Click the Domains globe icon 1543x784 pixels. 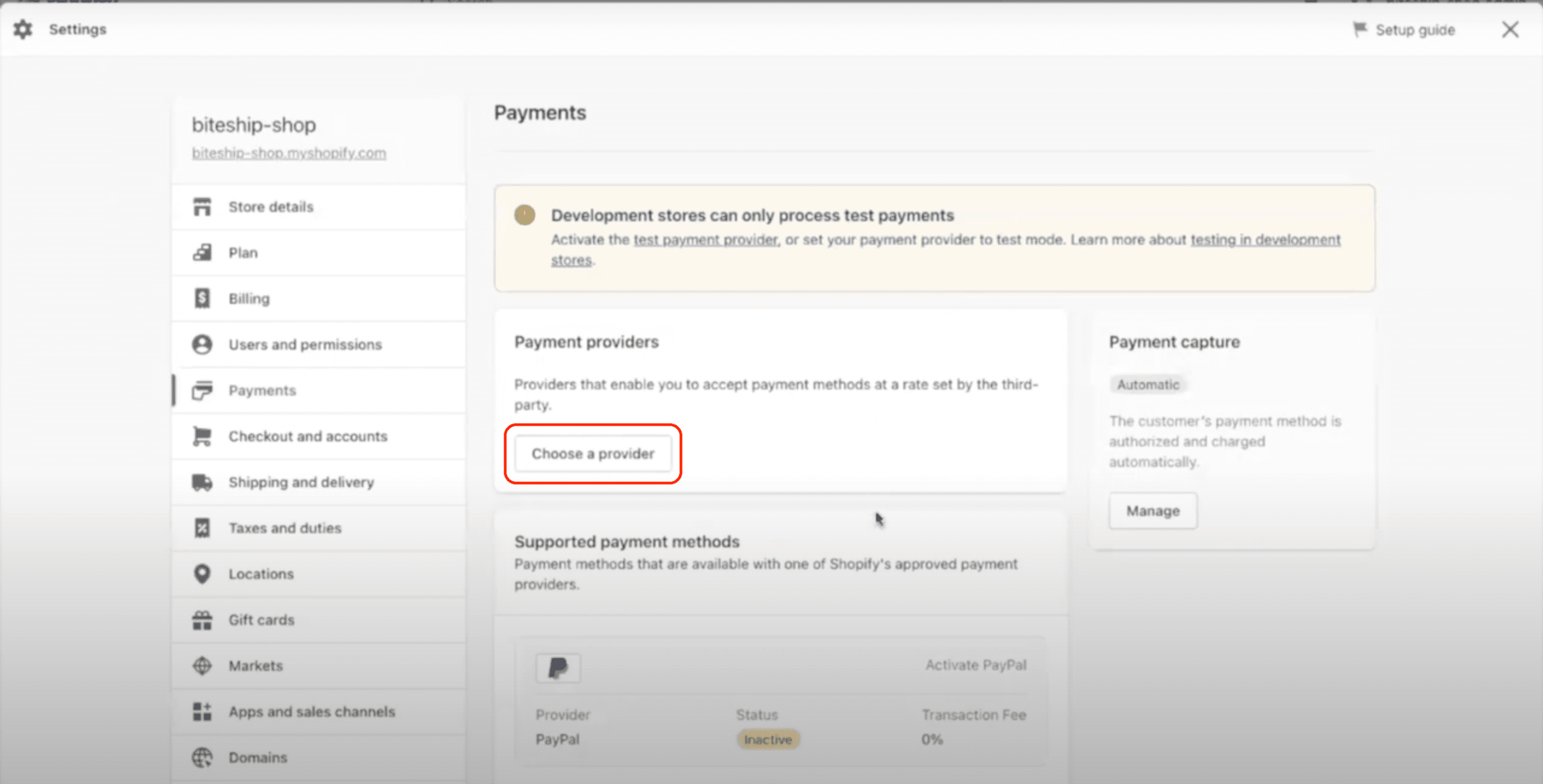pyautogui.click(x=202, y=758)
